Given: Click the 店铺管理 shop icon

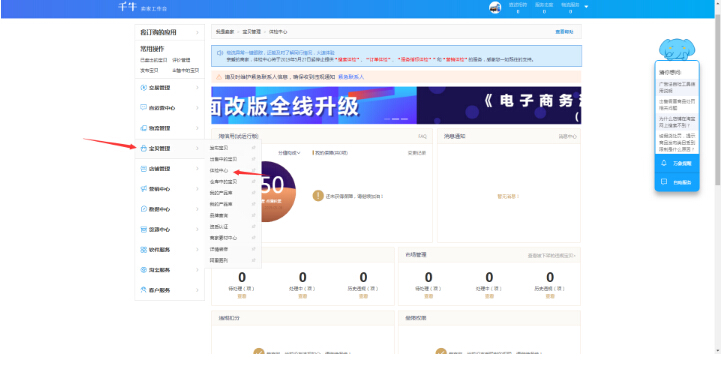Looking at the screenshot, I should click(x=143, y=169).
